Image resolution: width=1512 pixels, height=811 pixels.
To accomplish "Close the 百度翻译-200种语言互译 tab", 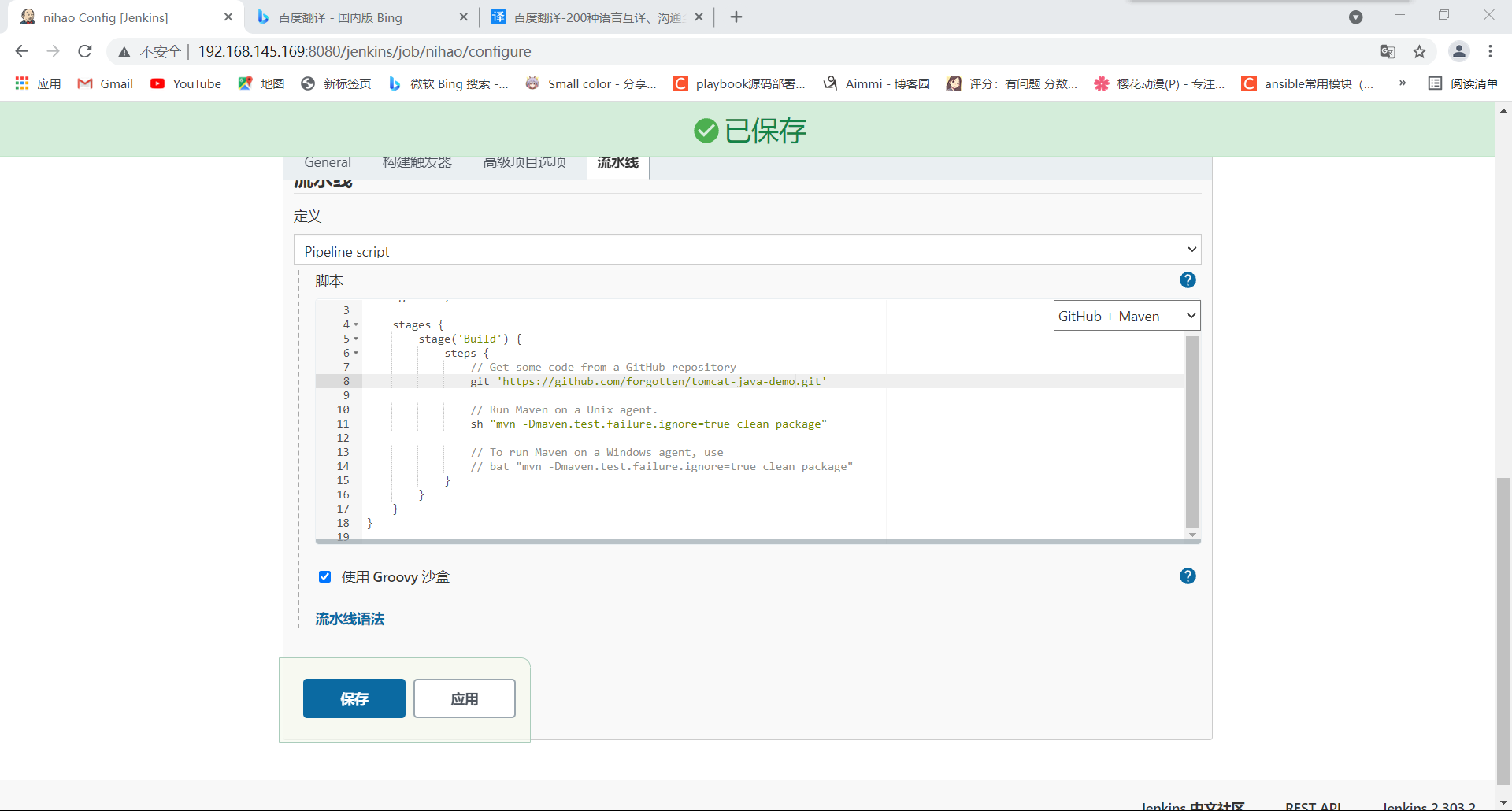I will click(x=699, y=17).
